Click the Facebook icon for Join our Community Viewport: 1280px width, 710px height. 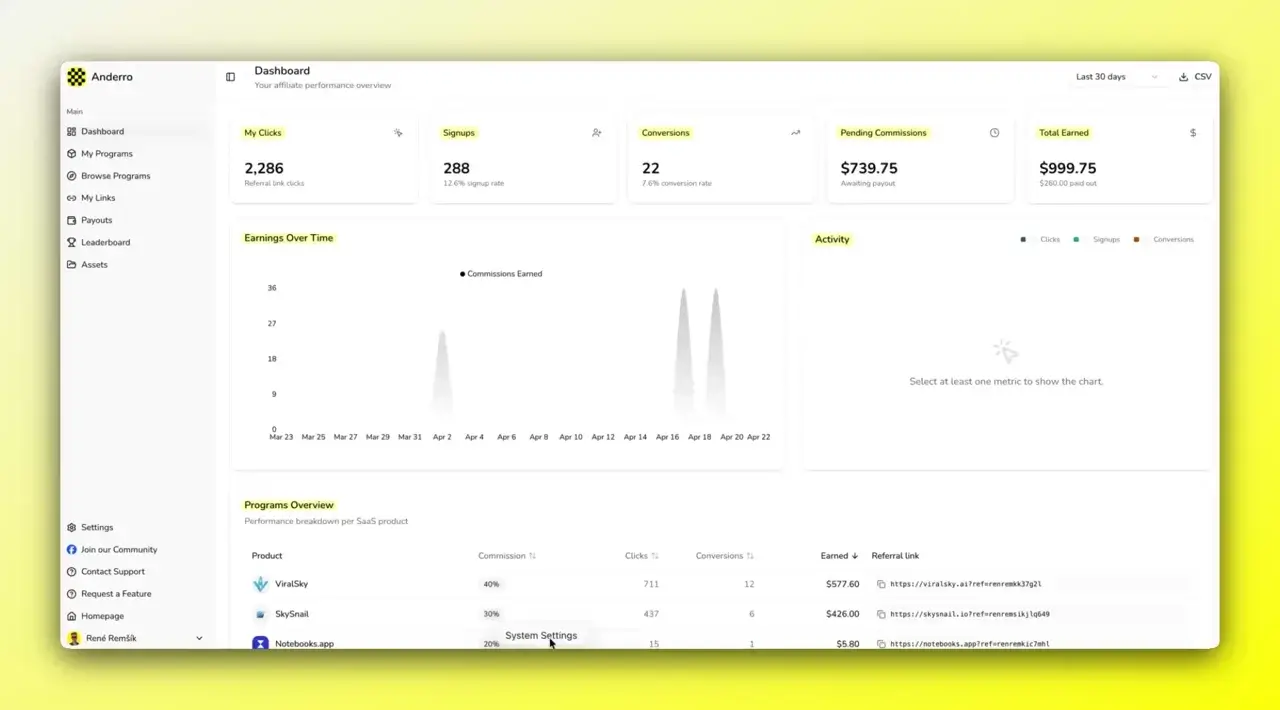pyautogui.click(x=71, y=550)
